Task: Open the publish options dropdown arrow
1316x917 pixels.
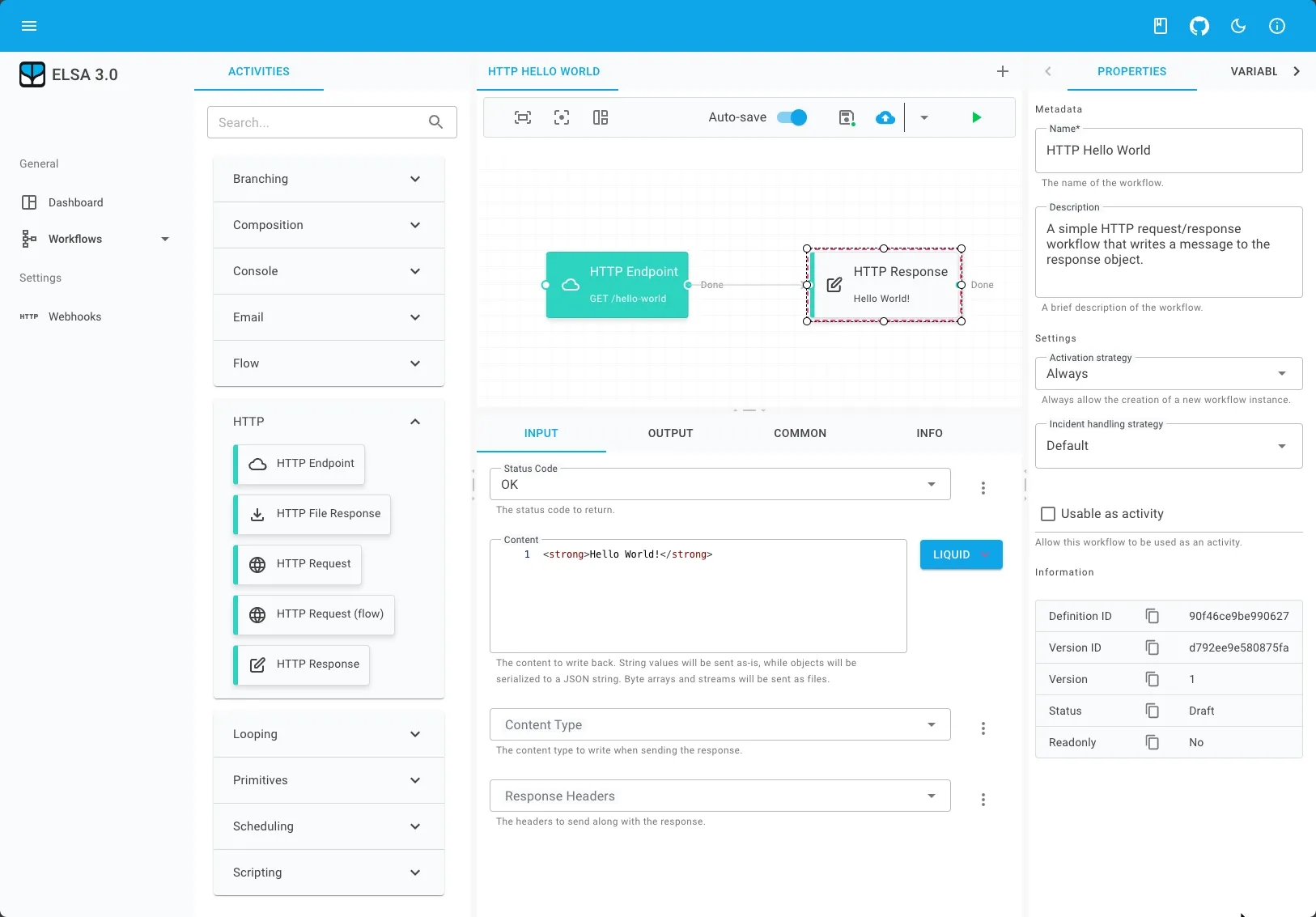Action: [924, 117]
